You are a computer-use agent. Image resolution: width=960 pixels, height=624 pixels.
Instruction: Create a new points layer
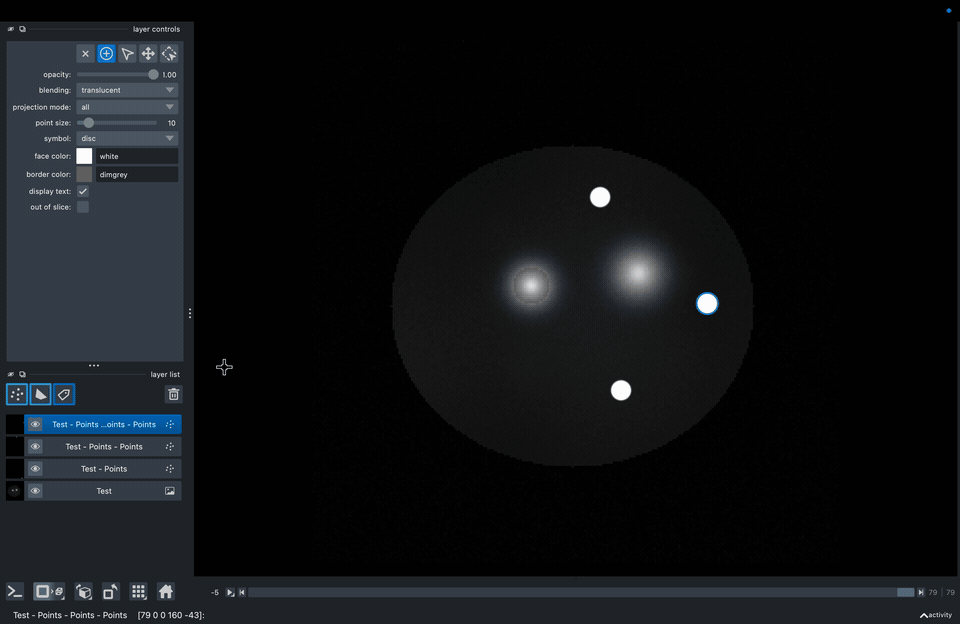(x=17, y=394)
